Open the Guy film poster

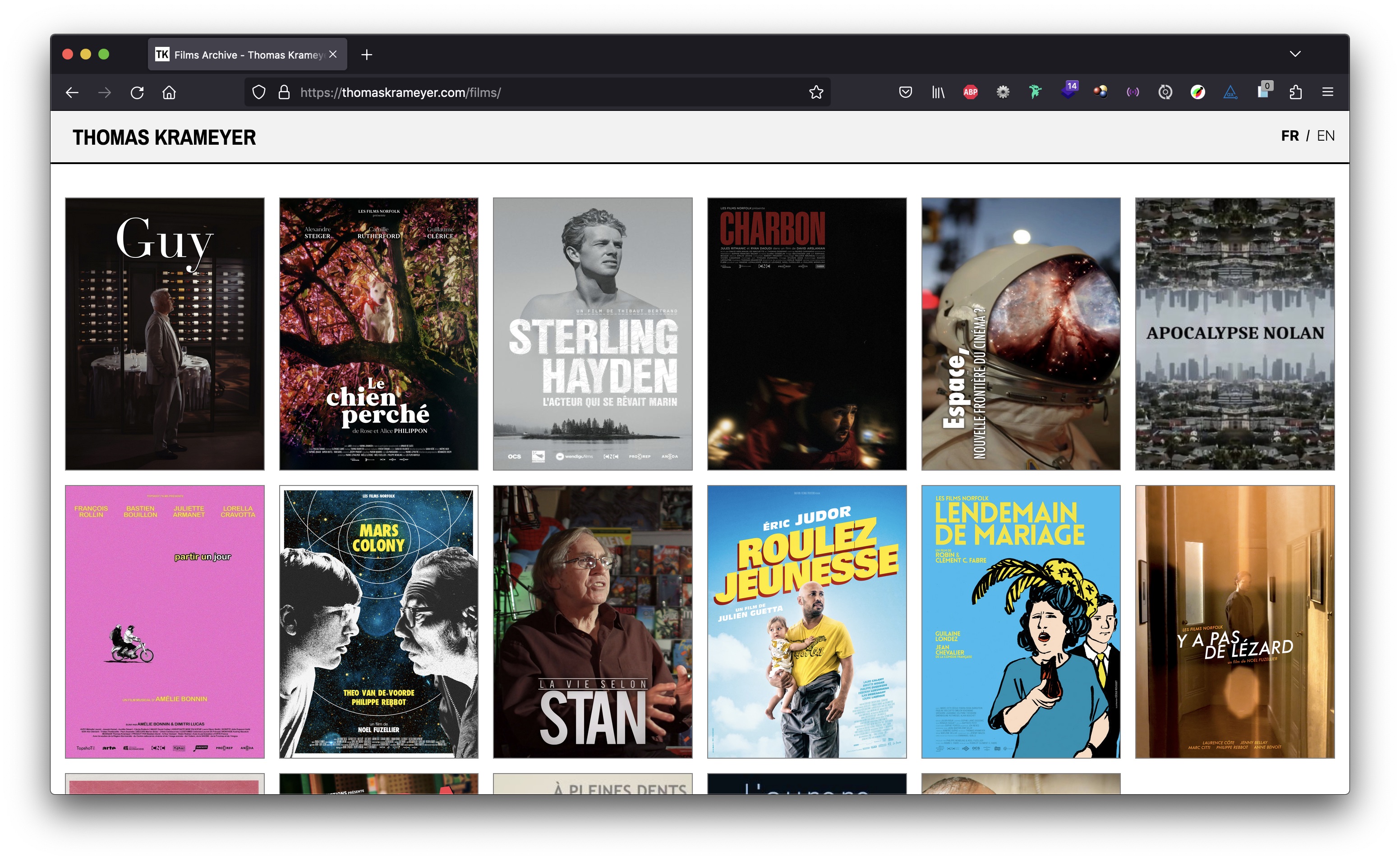coord(165,334)
